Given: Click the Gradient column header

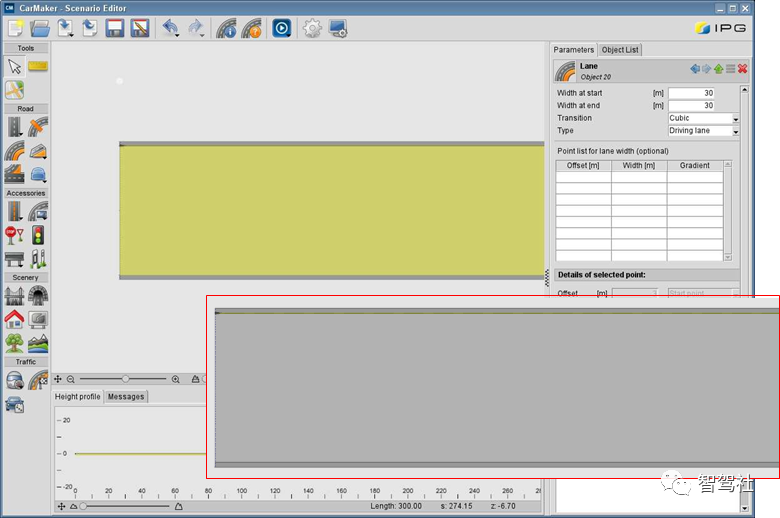Looking at the screenshot, I should 695,165.
